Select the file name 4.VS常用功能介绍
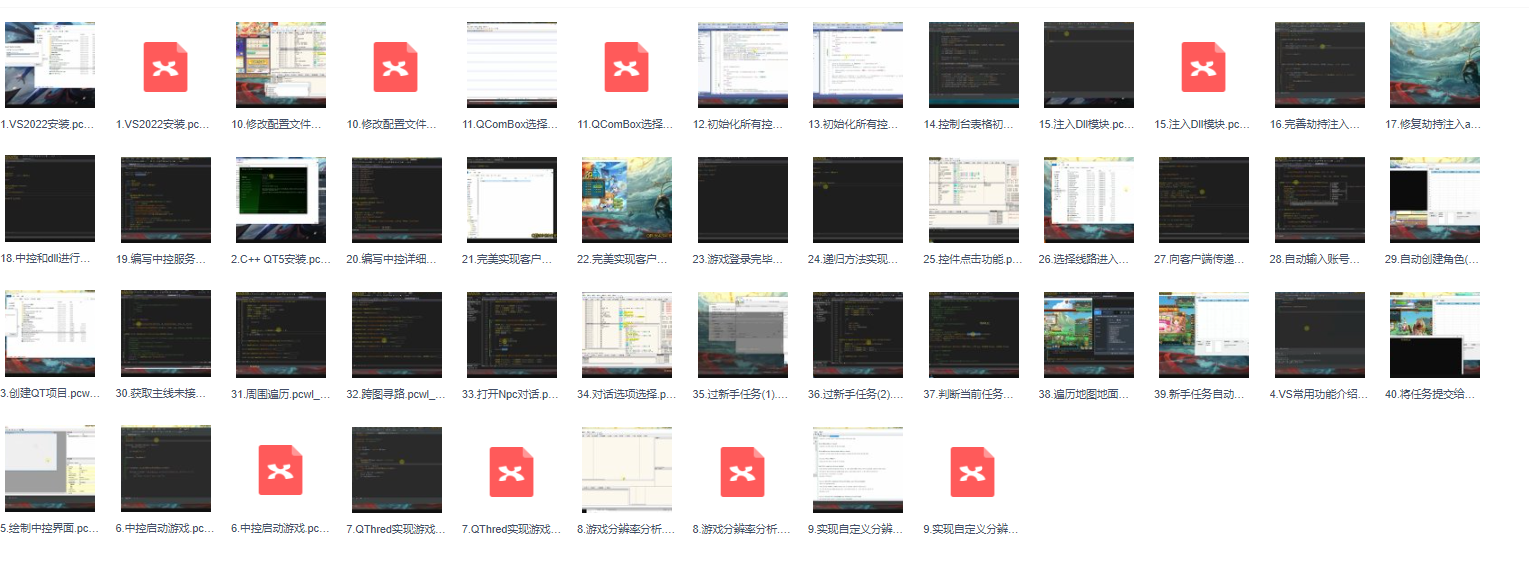Screen dimensions: 1529x573 click(x=1320, y=394)
